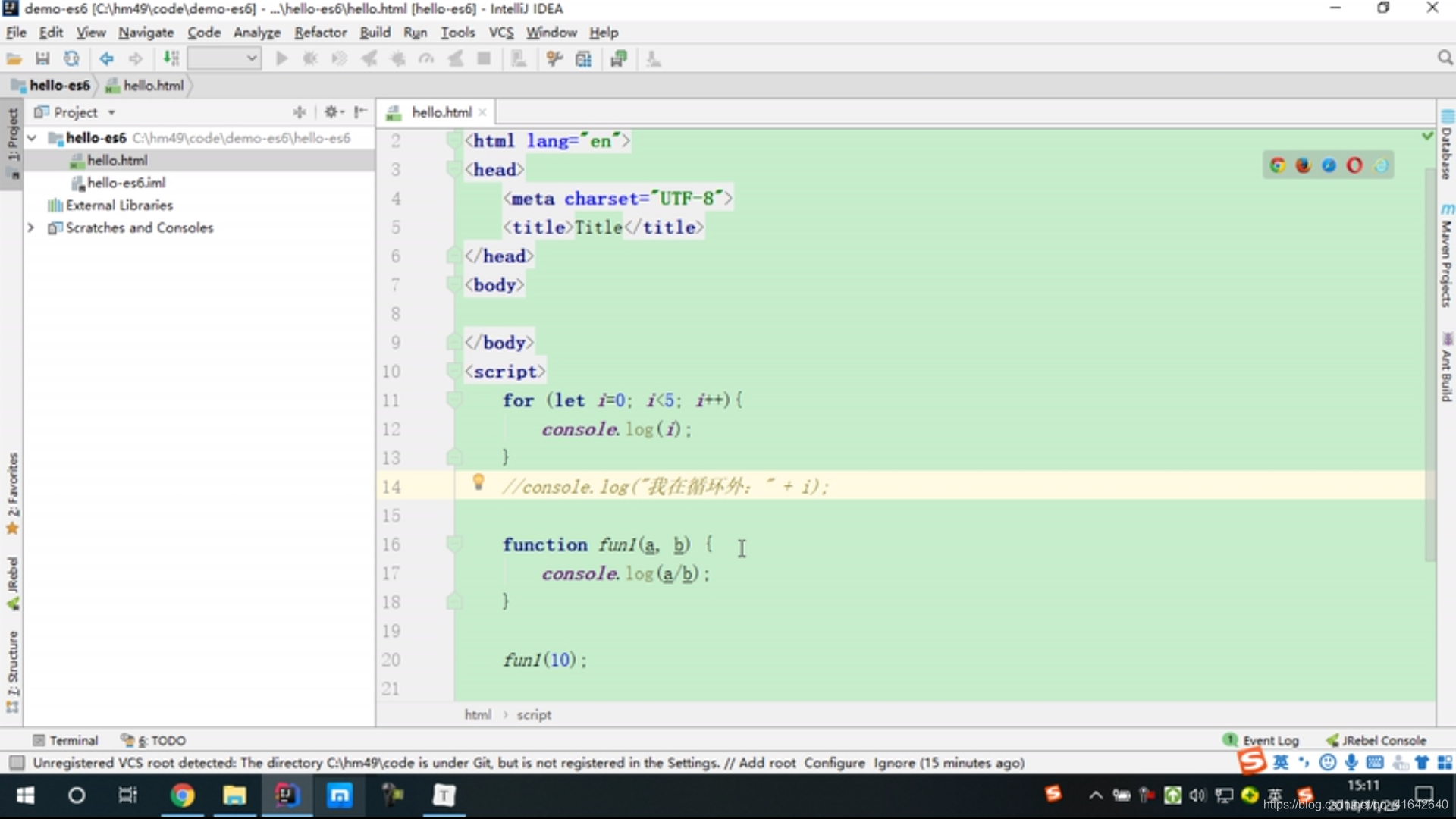Fold the head tag on line 3
The height and width of the screenshot is (819, 1456).
(x=453, y=168)
